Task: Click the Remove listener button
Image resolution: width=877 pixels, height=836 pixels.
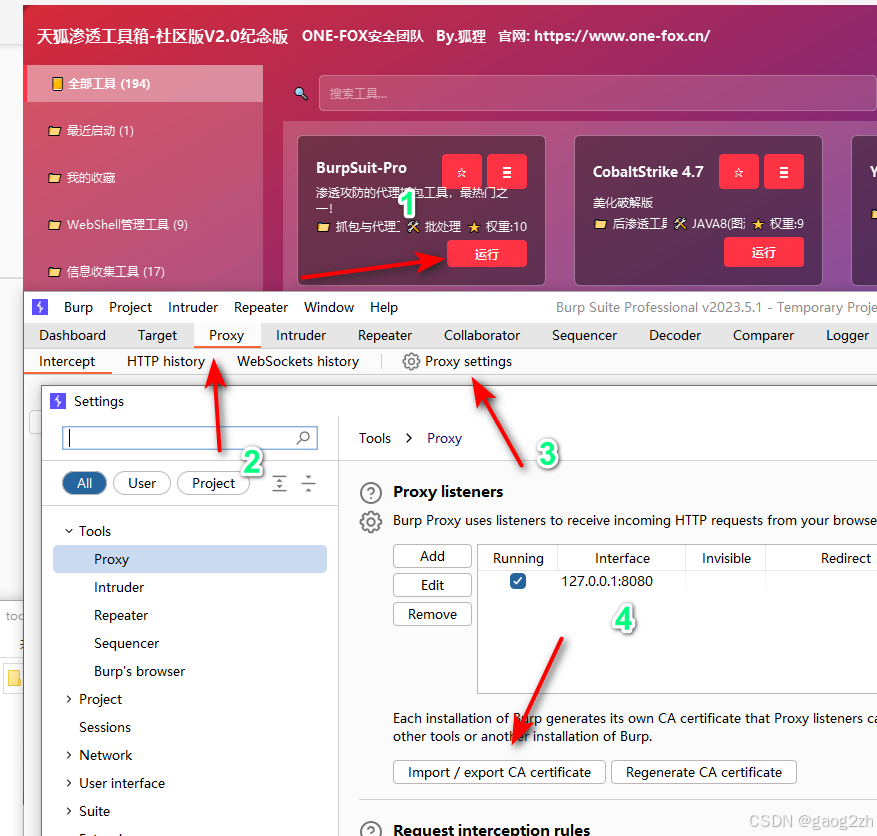Action: (x=432, y=614)
